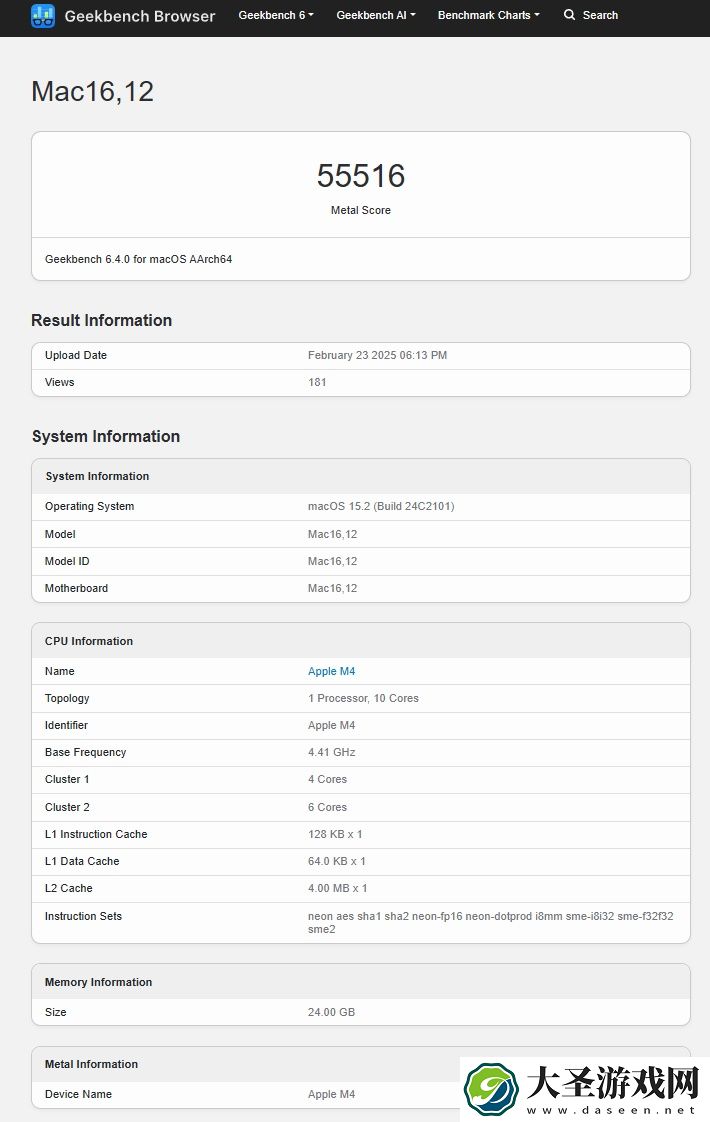Expand the Geekbench AI dropdown menu

pyautogui.click(x=376, y=15)
